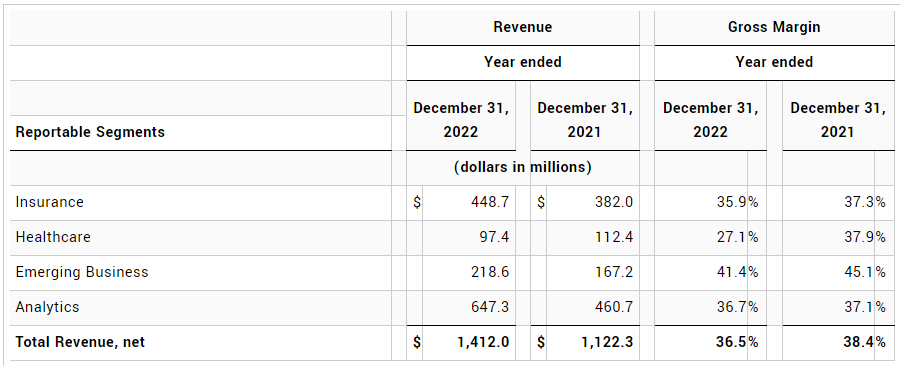This screenshot has width=900, height=366.
Task: Click total 2021 revenue value 1,122.3
Action: coord(608,342)
